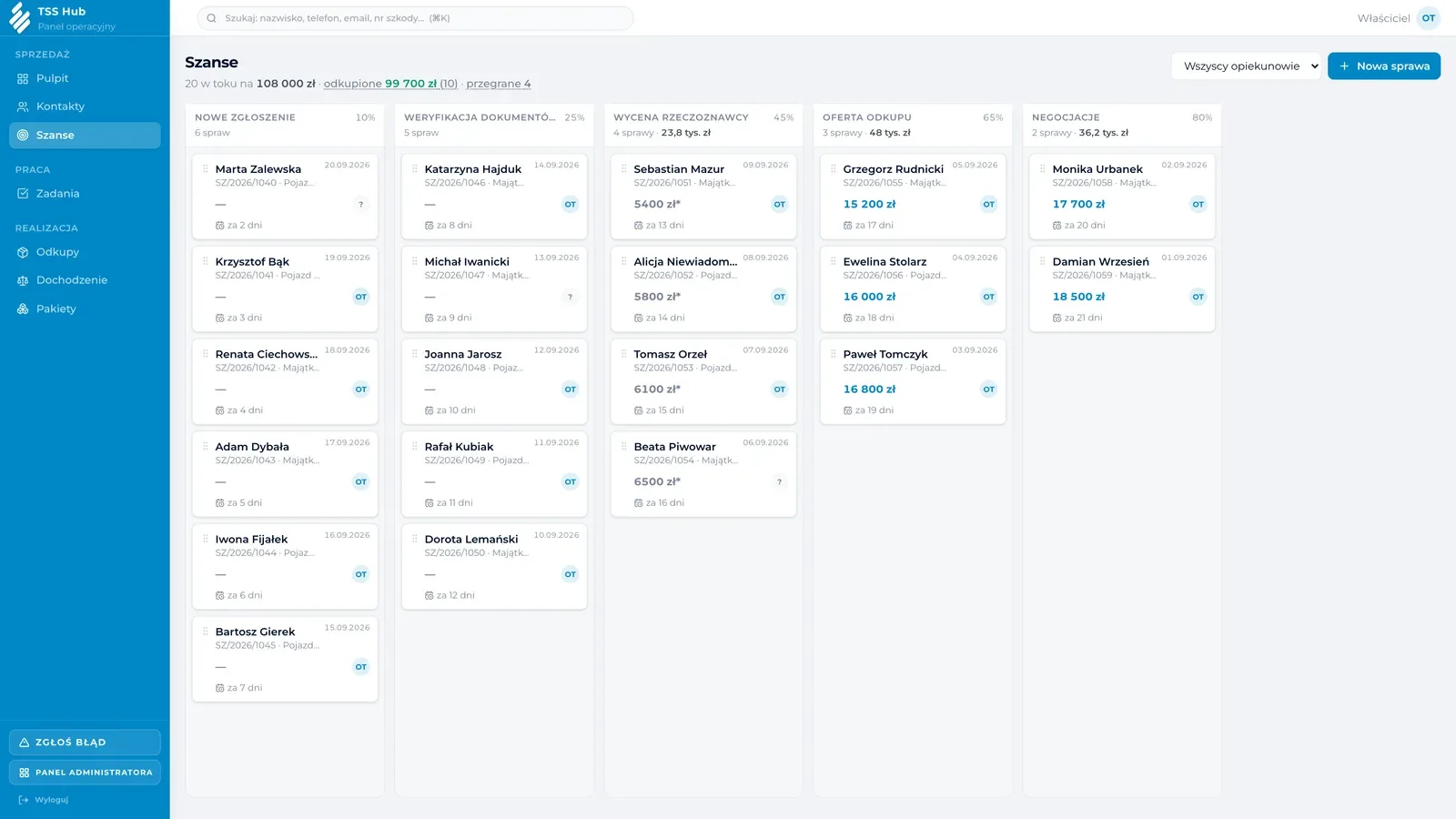This screenshot has height=819, width=1456.
Task: Open Panel administratora
Action: pyautogui.click(x=85, y=773)
